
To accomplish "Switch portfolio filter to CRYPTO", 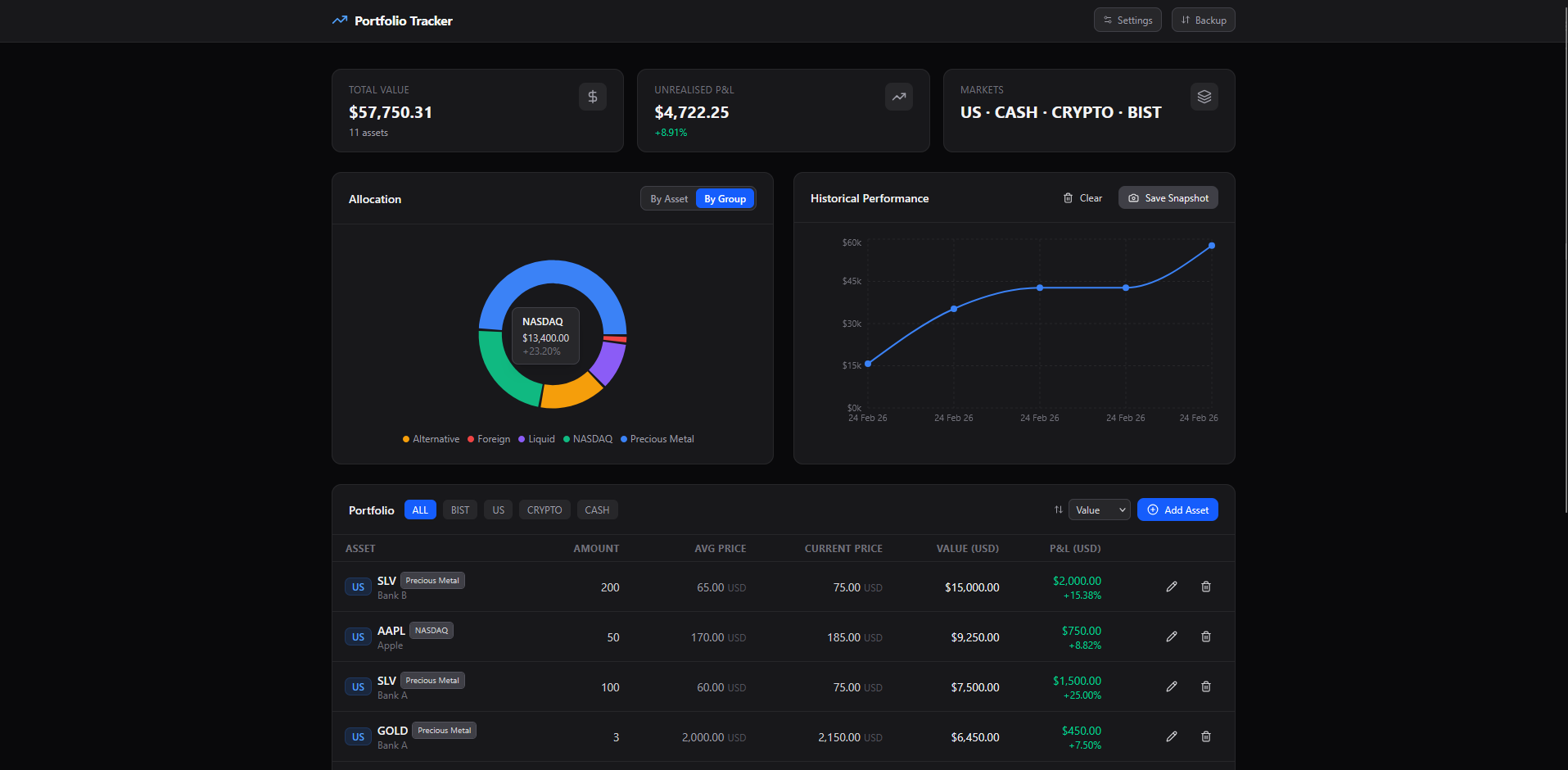I will coord(544,510).
